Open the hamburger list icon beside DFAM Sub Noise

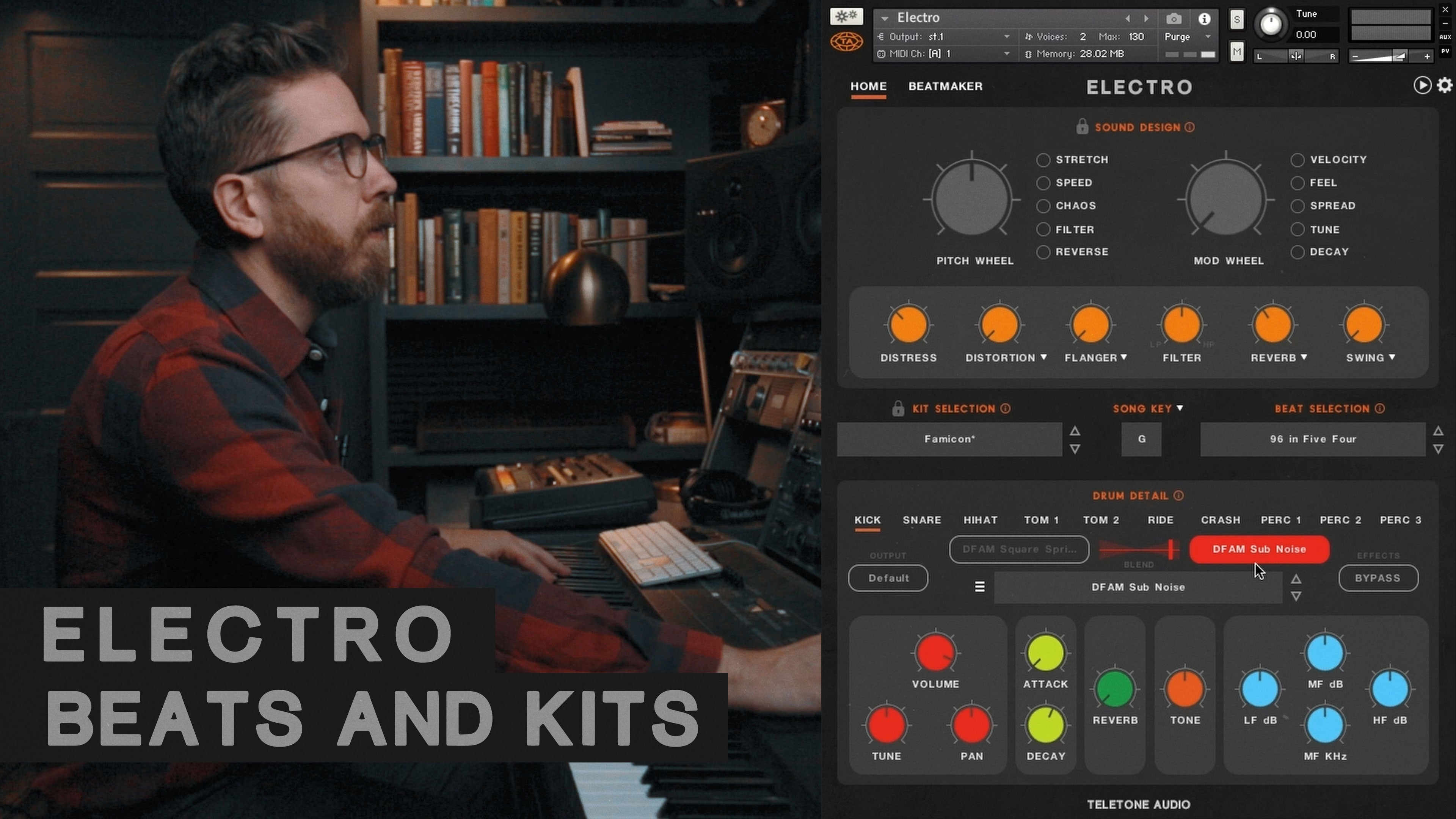pyautogui.click(x=979, y=587)
